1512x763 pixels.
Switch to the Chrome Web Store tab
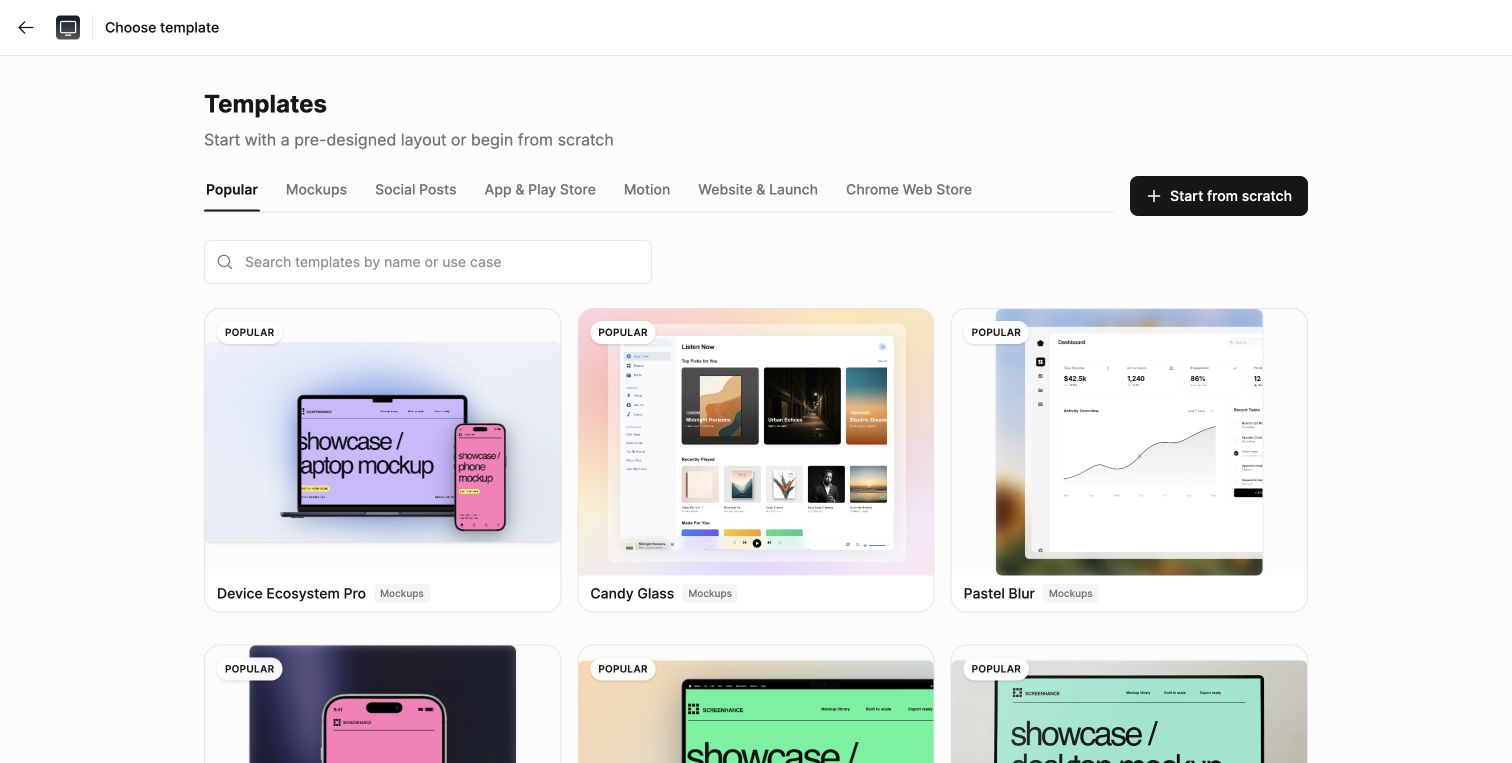(909, 190)
